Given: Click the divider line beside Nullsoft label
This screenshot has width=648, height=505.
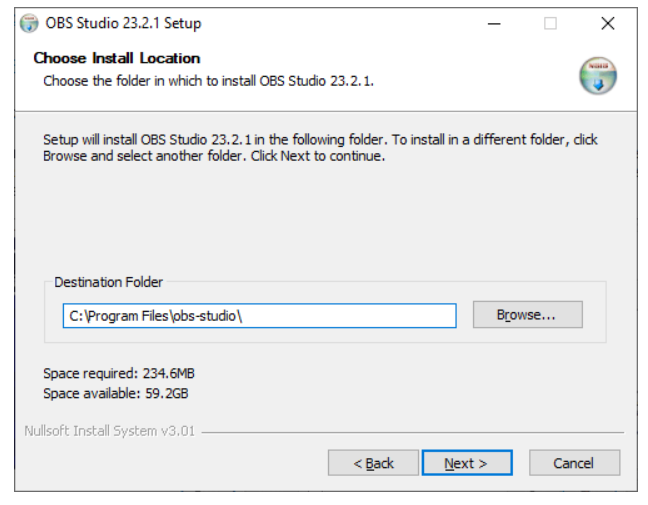Looking at the screenshot, I should pos(410,432).
